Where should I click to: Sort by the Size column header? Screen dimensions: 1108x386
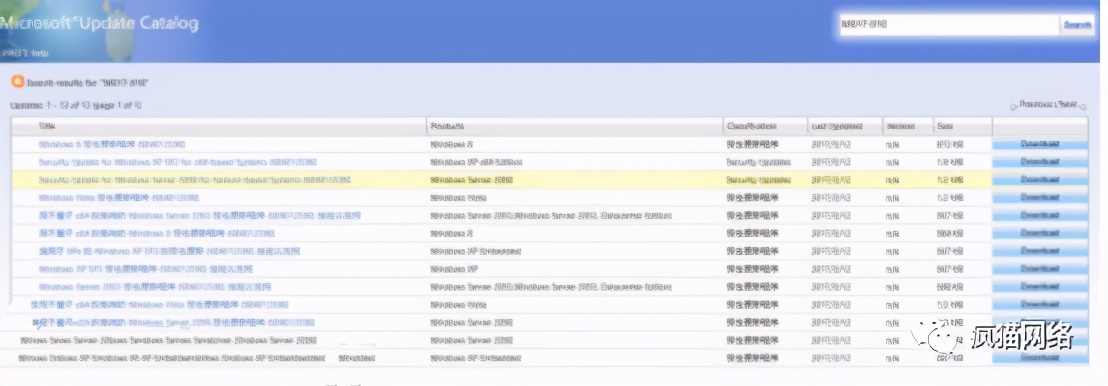945,127
